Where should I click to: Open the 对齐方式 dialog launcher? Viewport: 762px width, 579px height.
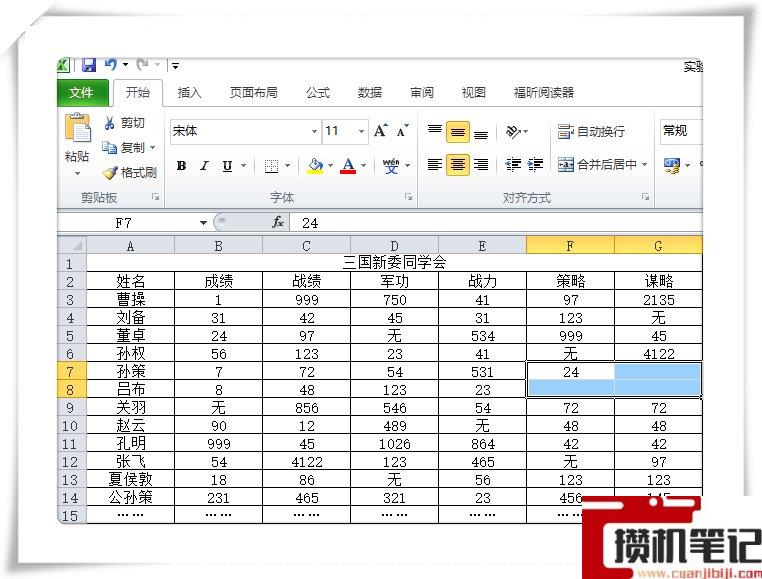tap(645, 197)
